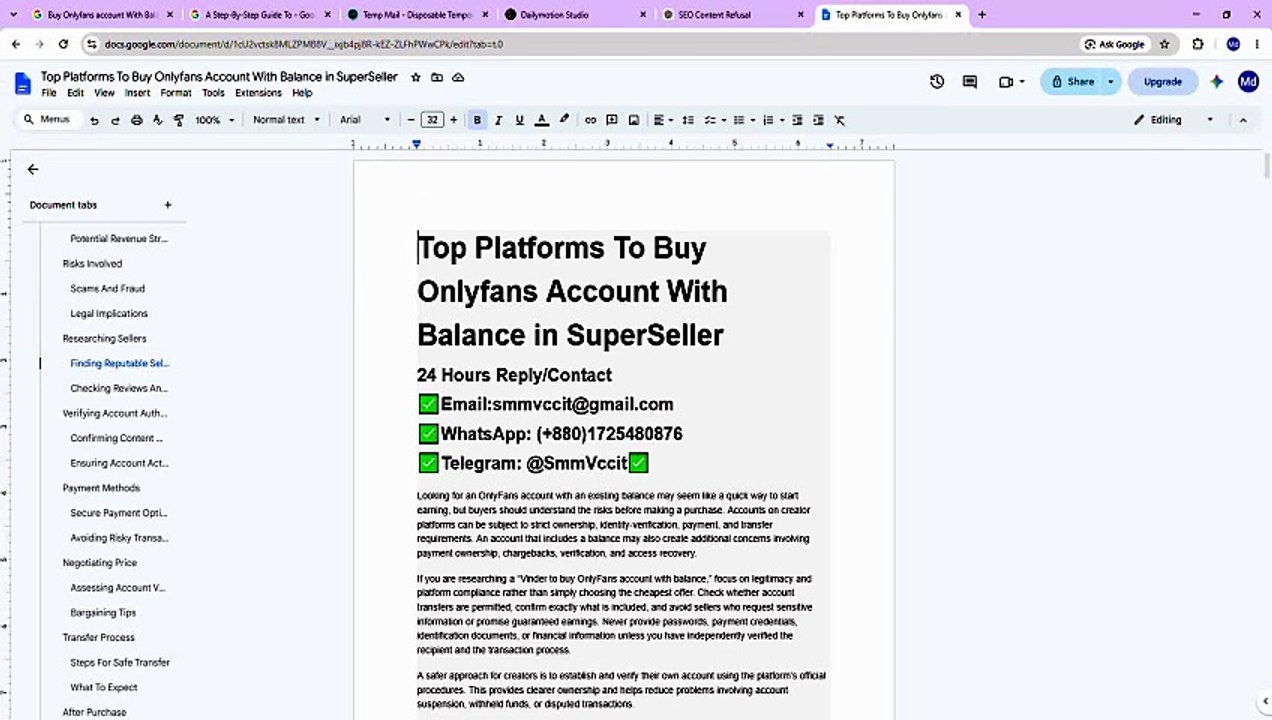Open the File menu
1272x720 pixels.
pos(49,93)
